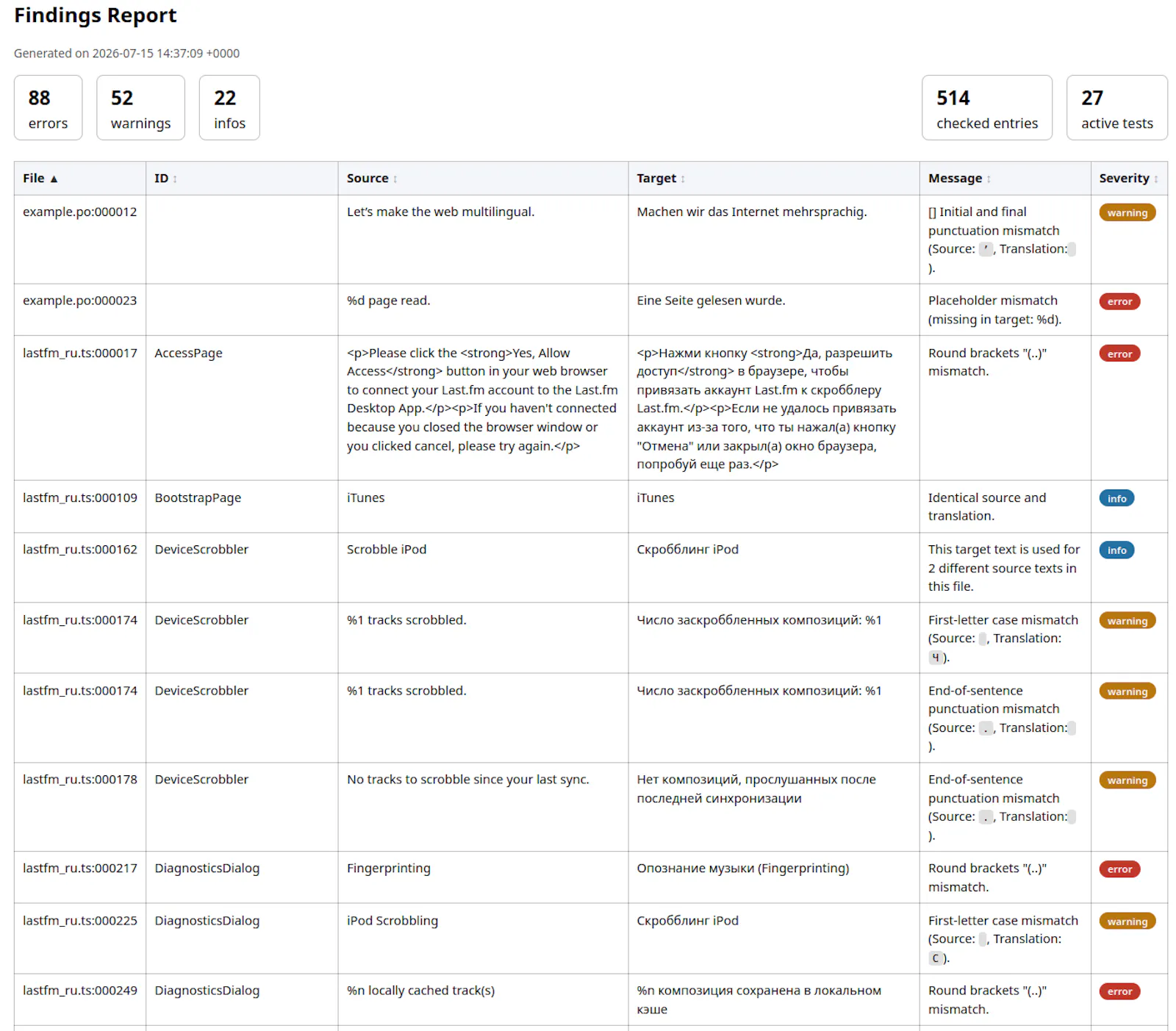Click the error badge for example.po:000023
Image resolution: width=1176 pixels, height=1031 pixels.
pyautogui.click(x=1119, y=301)
